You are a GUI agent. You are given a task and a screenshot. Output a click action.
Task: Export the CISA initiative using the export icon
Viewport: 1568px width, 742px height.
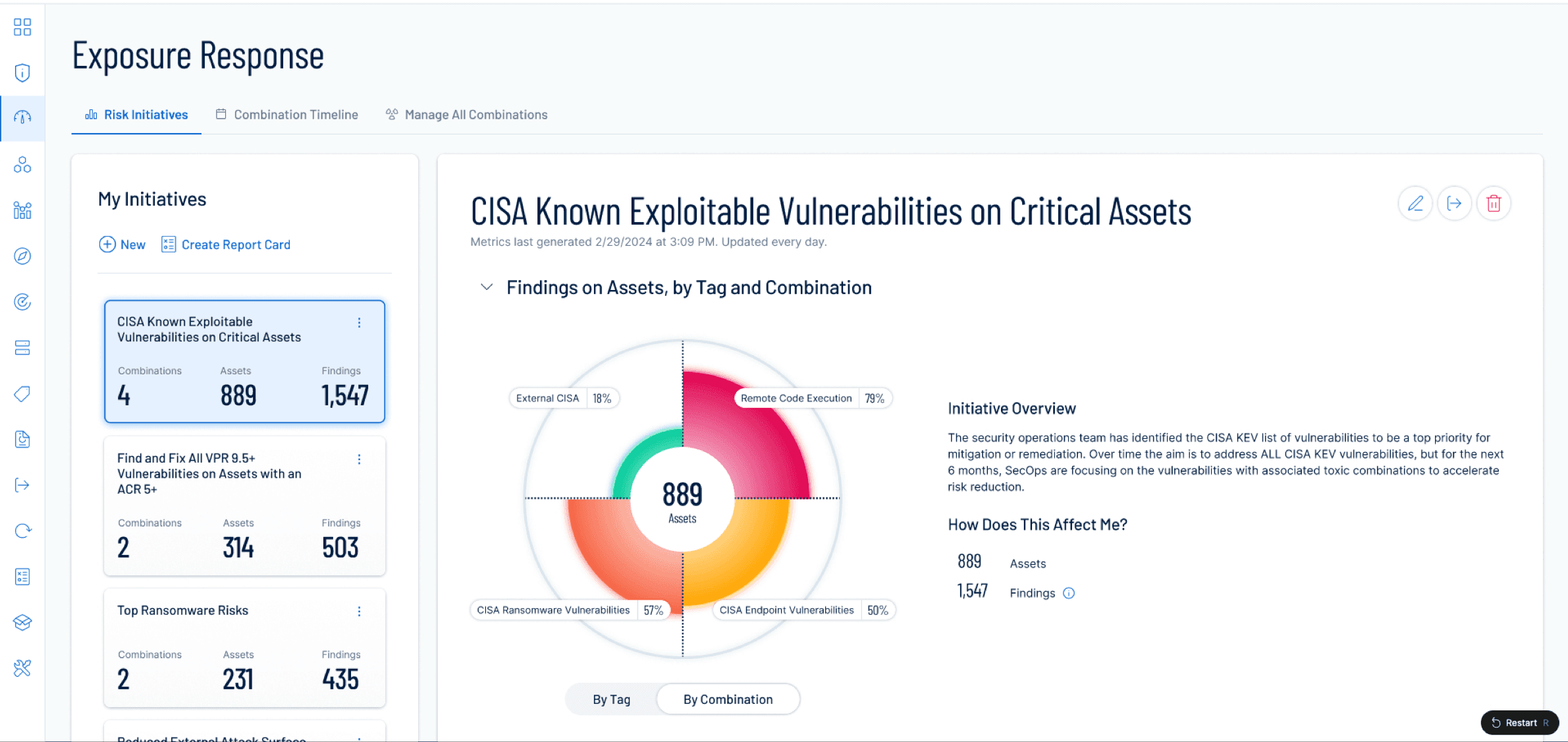tap(1454, 204)
